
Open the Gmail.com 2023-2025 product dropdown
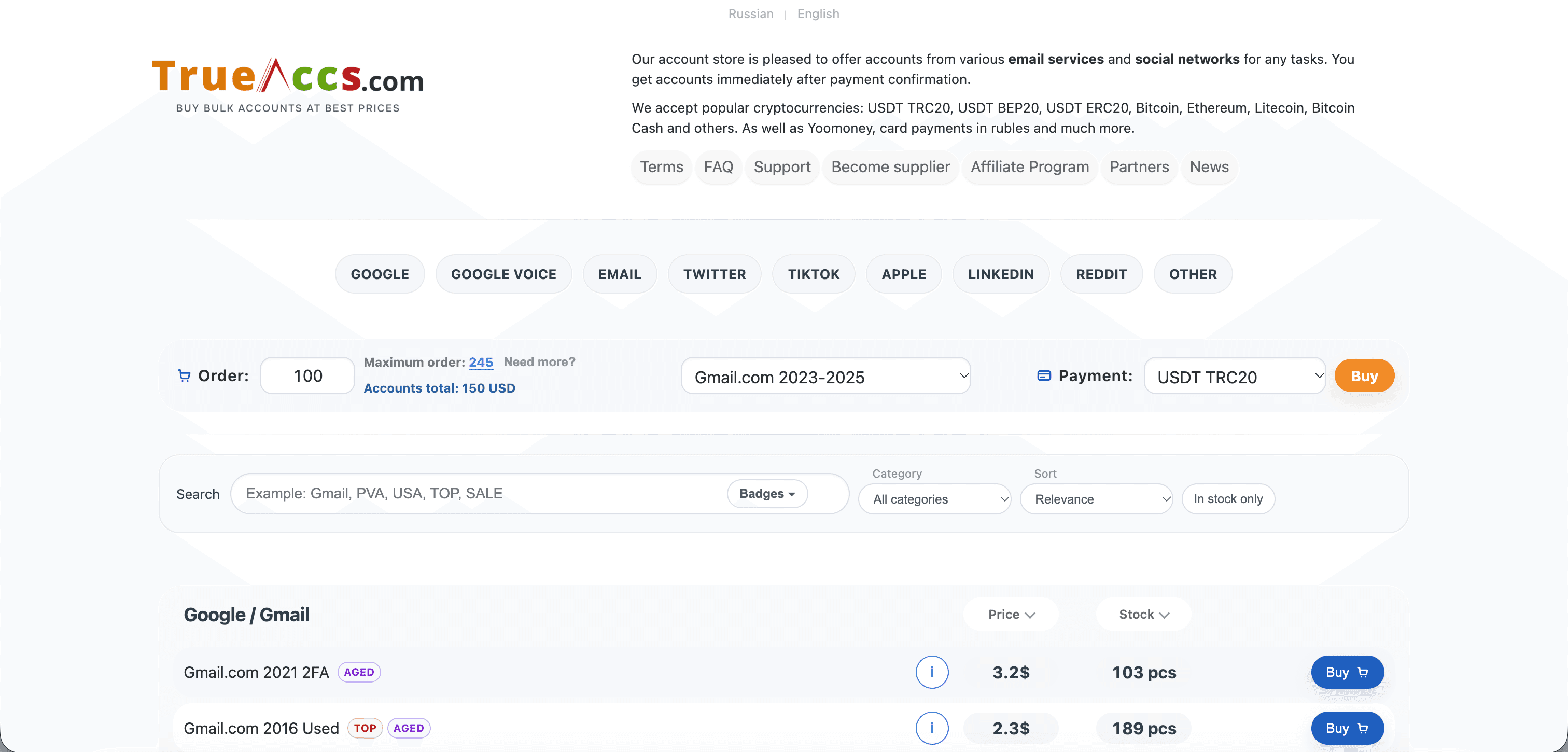coord(825,375)
